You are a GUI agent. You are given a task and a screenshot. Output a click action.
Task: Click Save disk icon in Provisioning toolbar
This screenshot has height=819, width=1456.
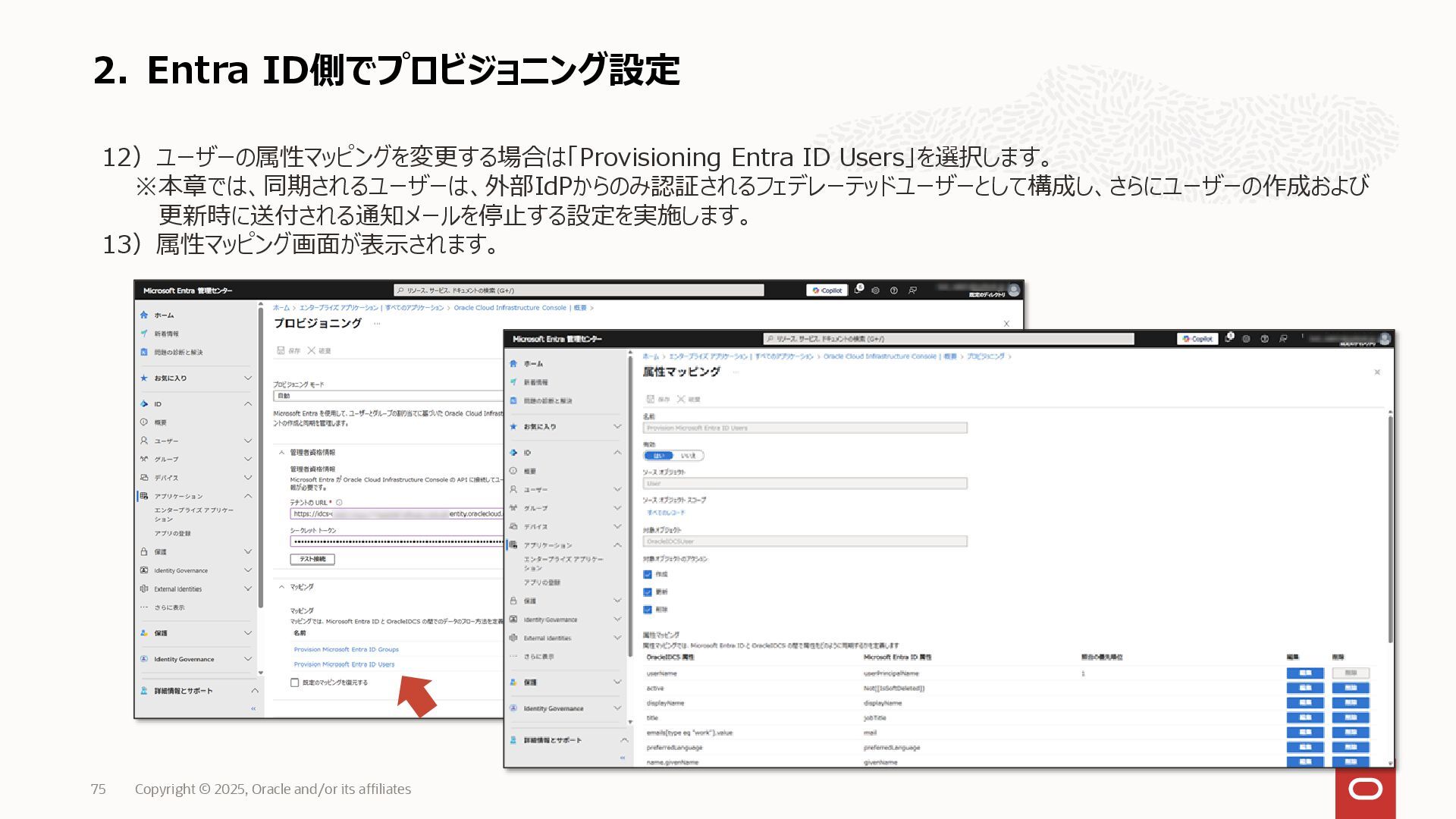click(x=281, y=350)
